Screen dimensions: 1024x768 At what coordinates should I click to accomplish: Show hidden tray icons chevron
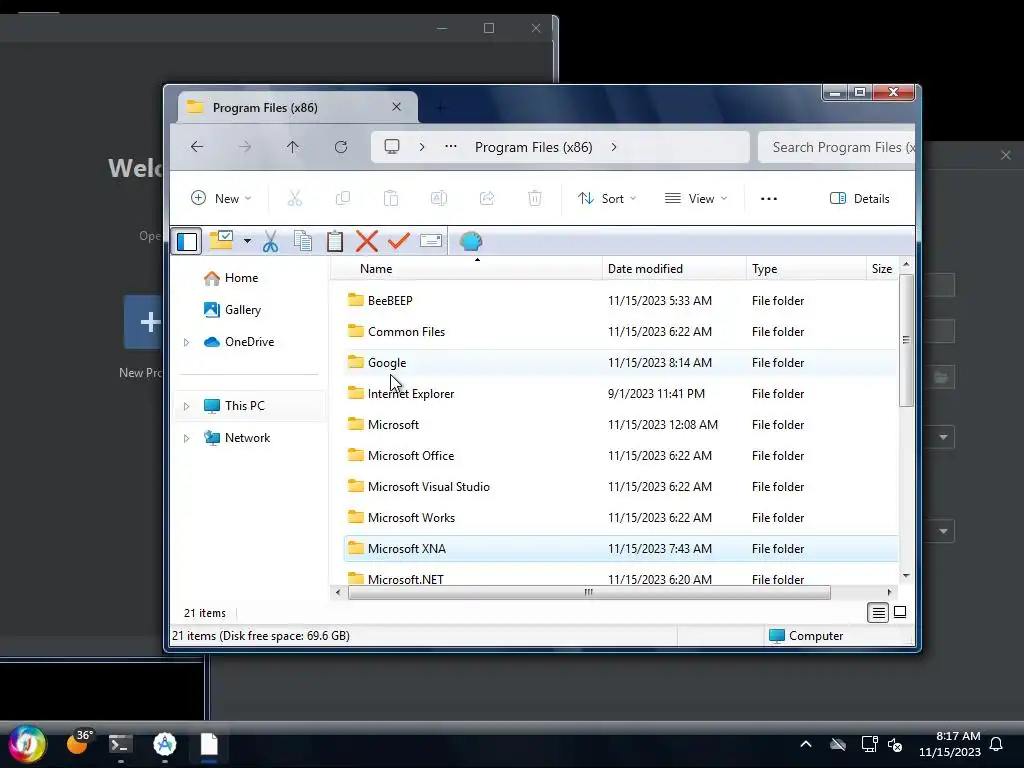pos(806,744)
